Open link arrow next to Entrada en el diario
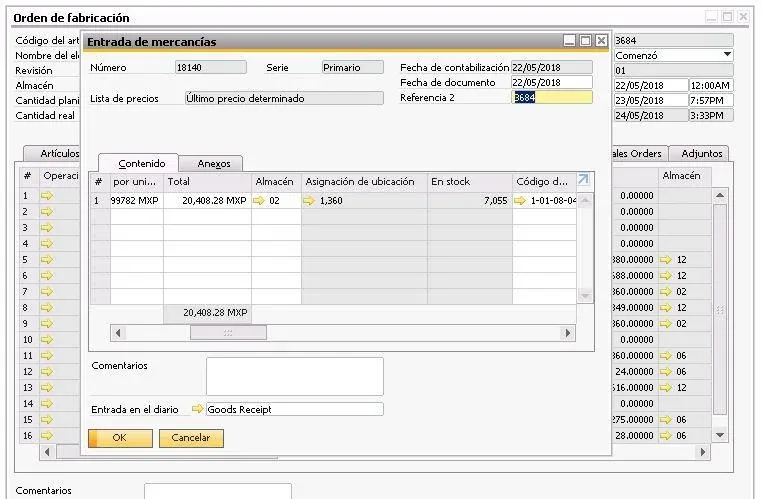 click(x=197, y=409)
